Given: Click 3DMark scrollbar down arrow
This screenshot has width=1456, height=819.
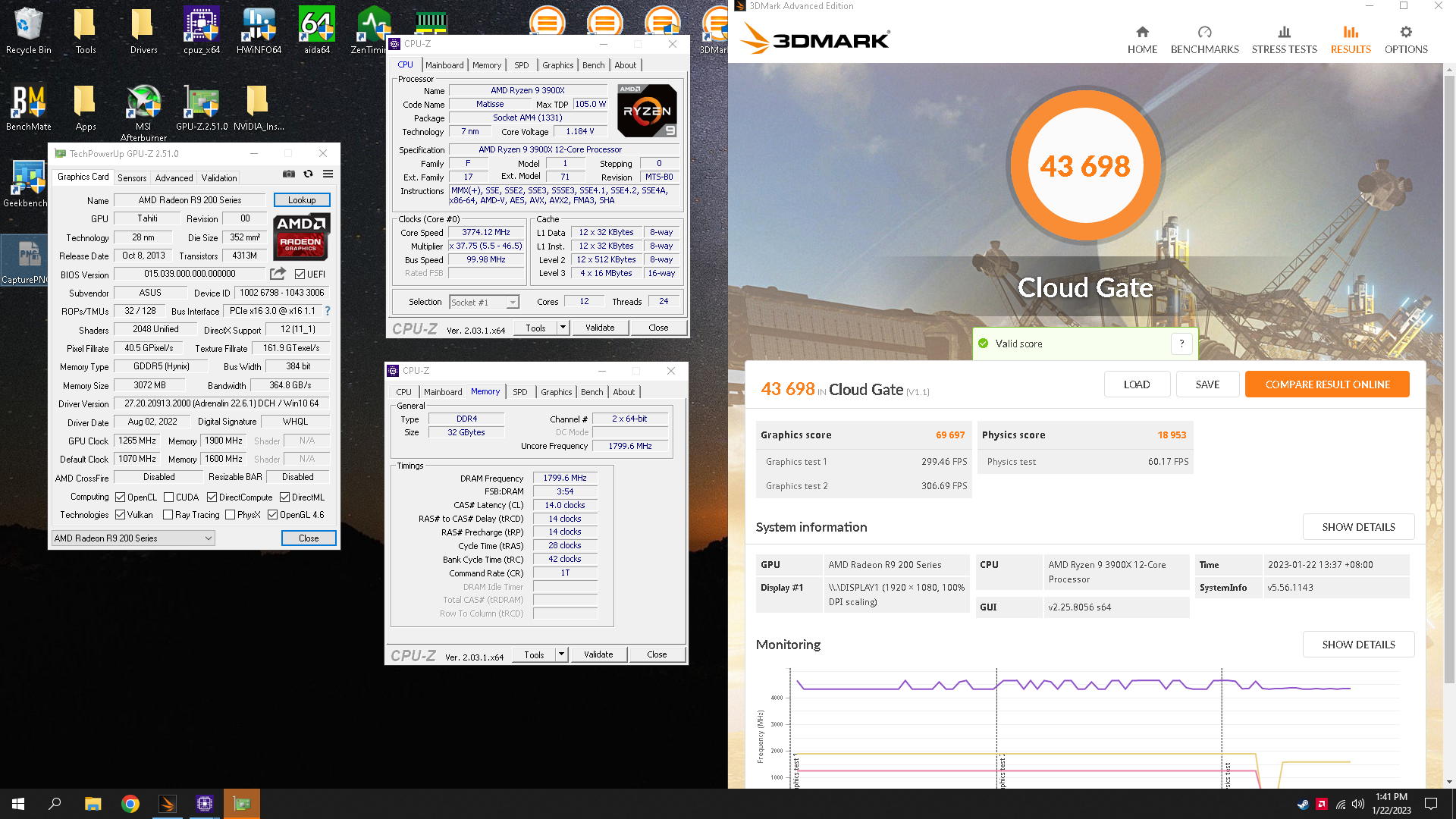Looking at the screenshot, I should tap(1449, 782).
